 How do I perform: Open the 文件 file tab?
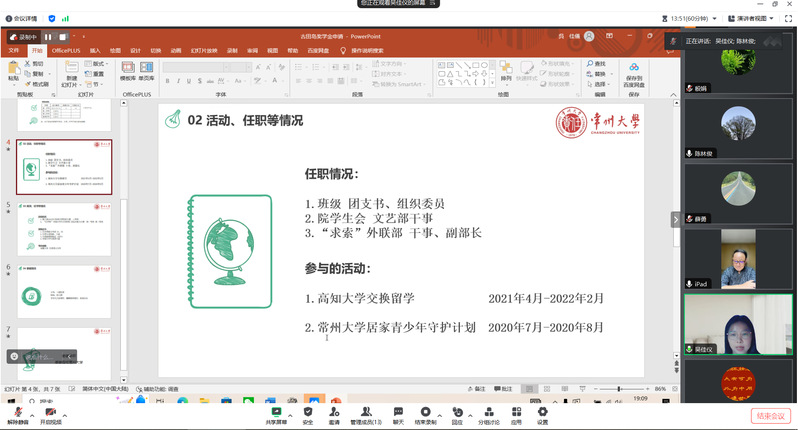[13, 50]
